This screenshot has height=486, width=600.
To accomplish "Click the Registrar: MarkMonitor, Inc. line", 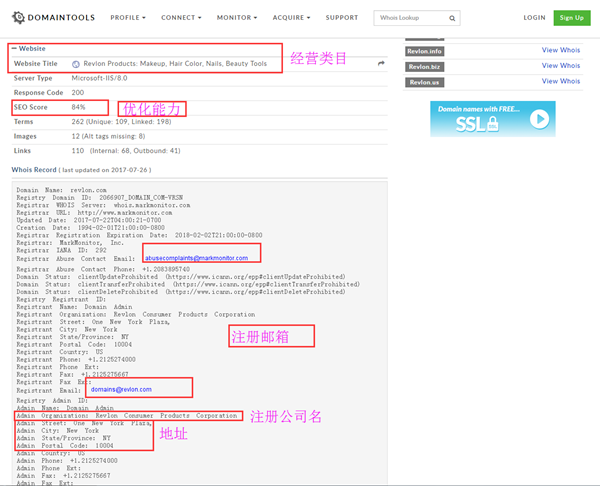I will [x=70, y=243].
